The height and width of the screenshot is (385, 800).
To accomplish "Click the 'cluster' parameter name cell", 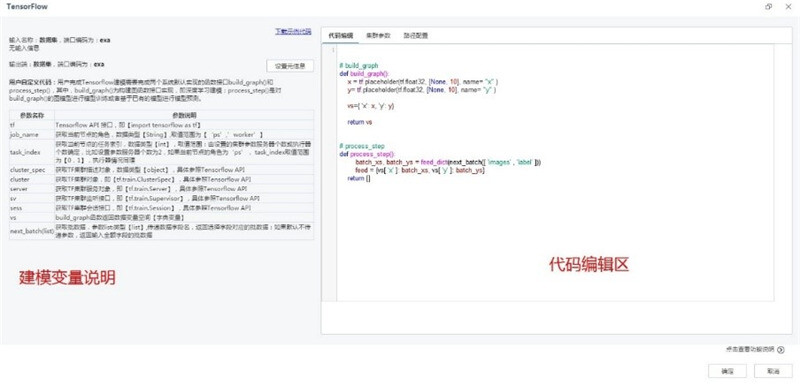I will [x=32, y=179].
